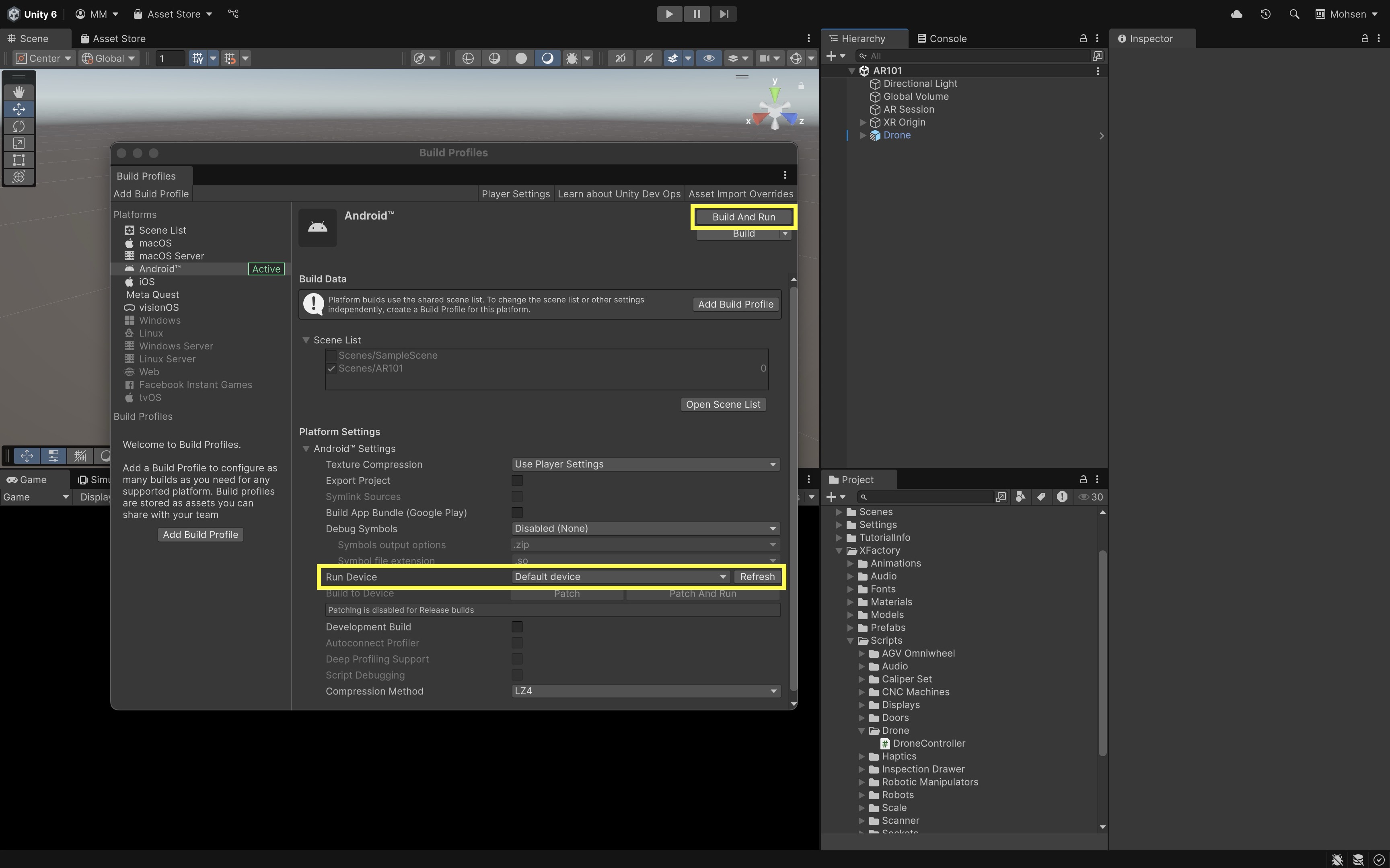The width and height of the screenshot is (1390, 868).
Task: Check the Export Project option
Action: coord(517,480)
